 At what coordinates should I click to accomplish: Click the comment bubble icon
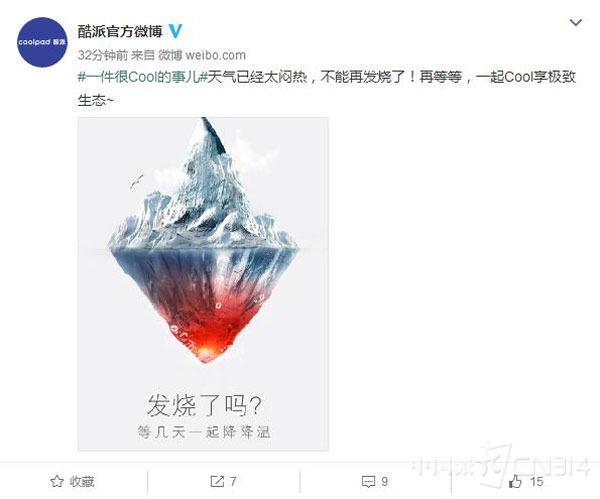368,481
